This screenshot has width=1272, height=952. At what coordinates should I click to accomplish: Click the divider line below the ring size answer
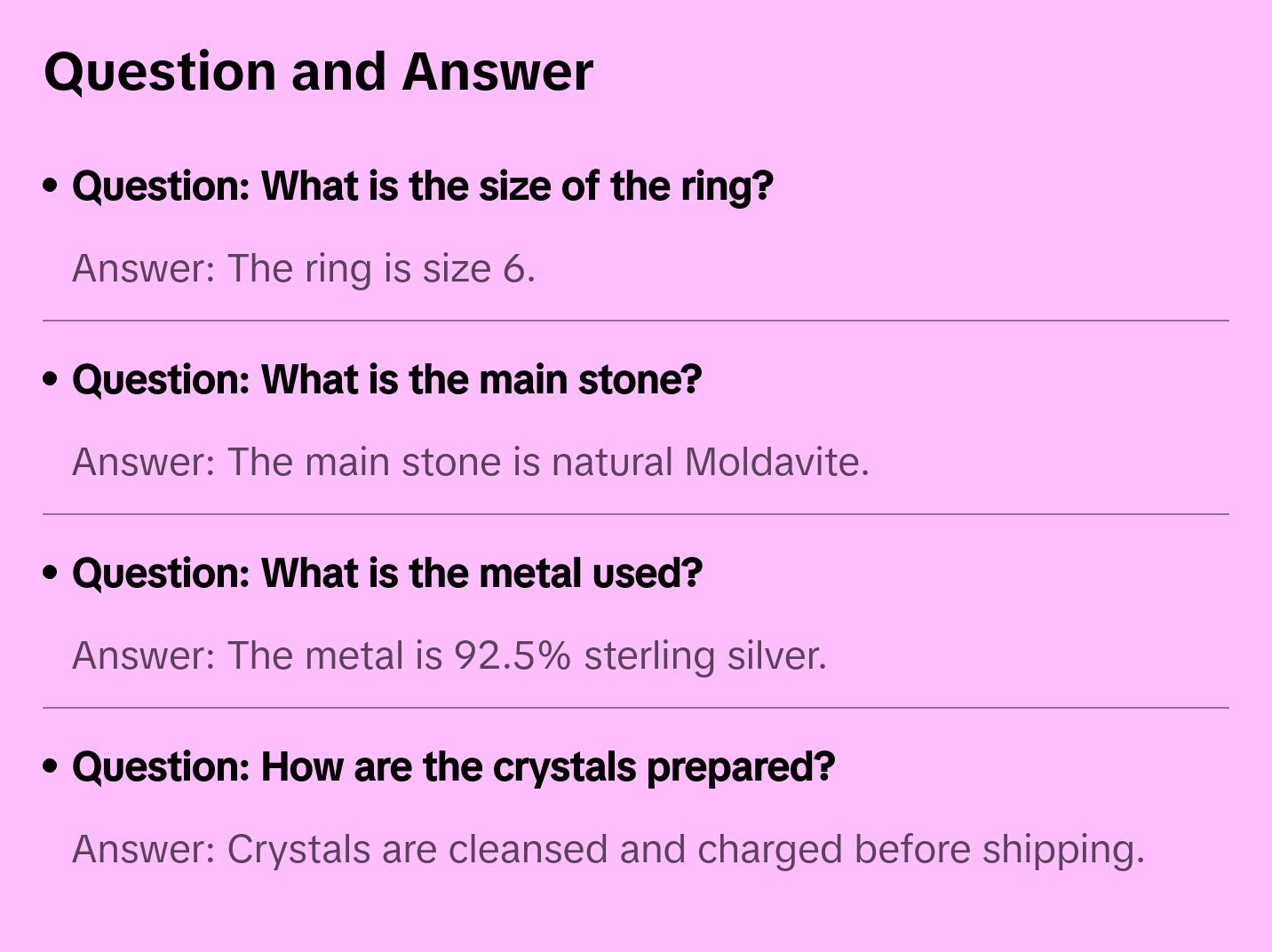636,321
